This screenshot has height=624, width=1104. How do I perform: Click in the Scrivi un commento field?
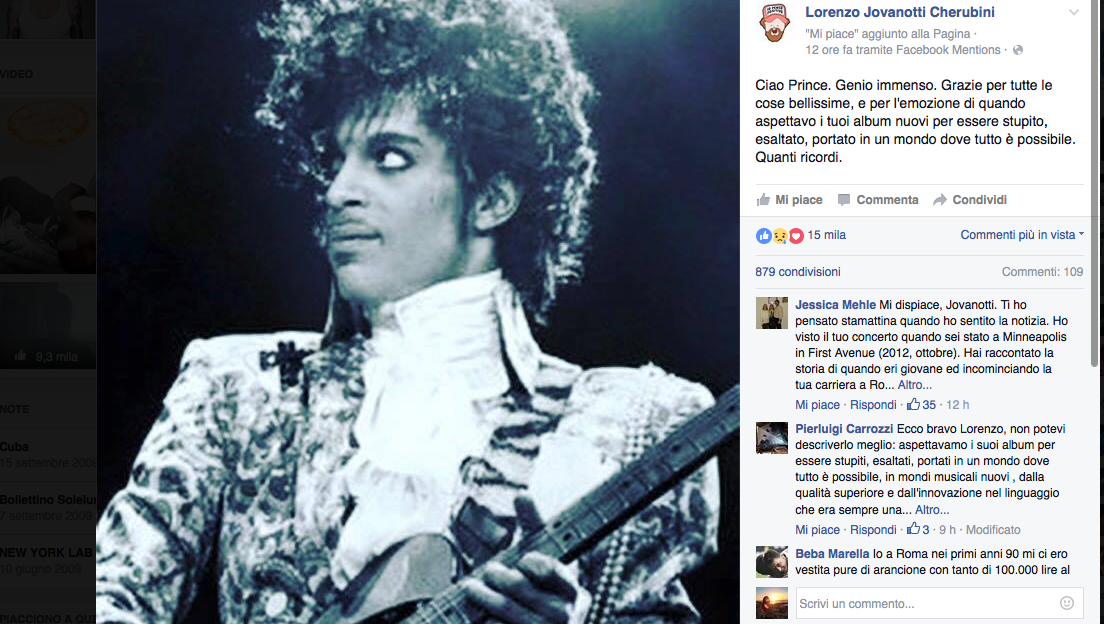926,604
